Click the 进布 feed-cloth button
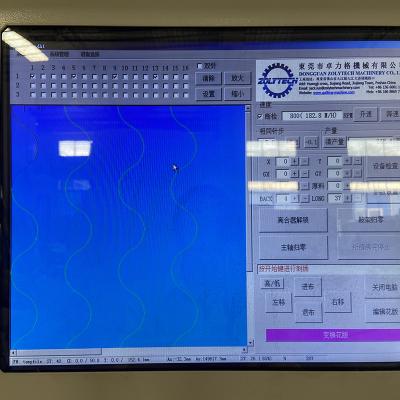400x400 pixels. coord(308,286)
